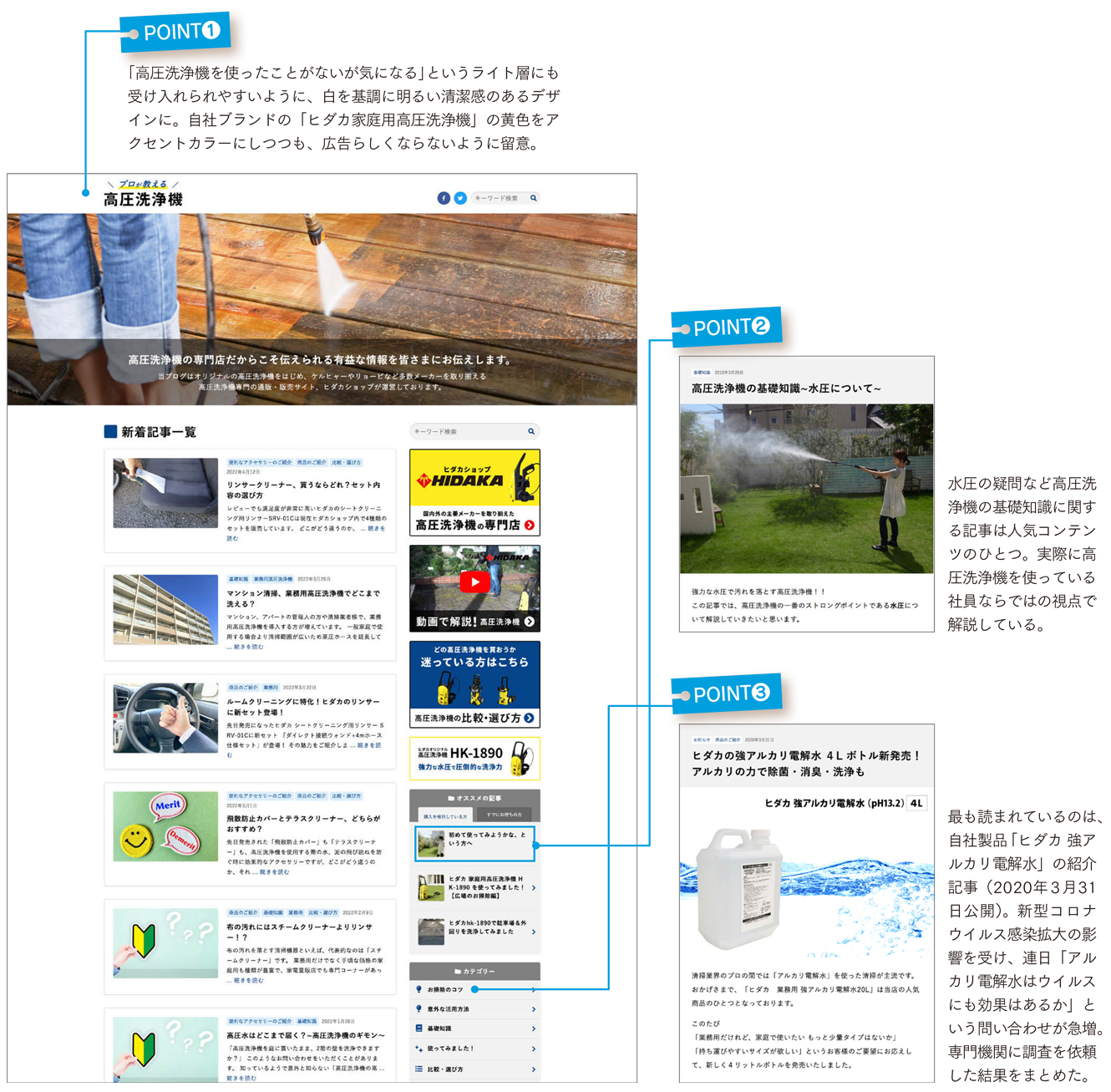Click 続きを読む in the スチームクリーナー article
The image size is (1111, 1092).
(248, 980)
